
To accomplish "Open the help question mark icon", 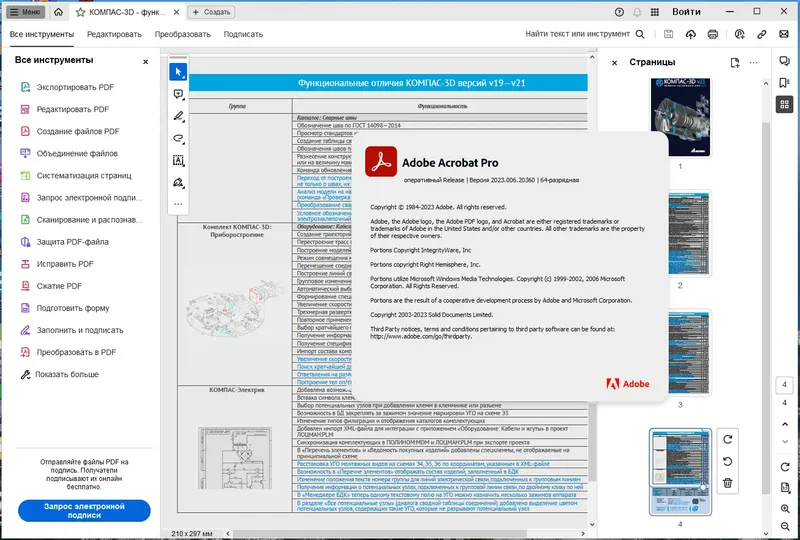I will pyautogui.click(x=619, y=12).
